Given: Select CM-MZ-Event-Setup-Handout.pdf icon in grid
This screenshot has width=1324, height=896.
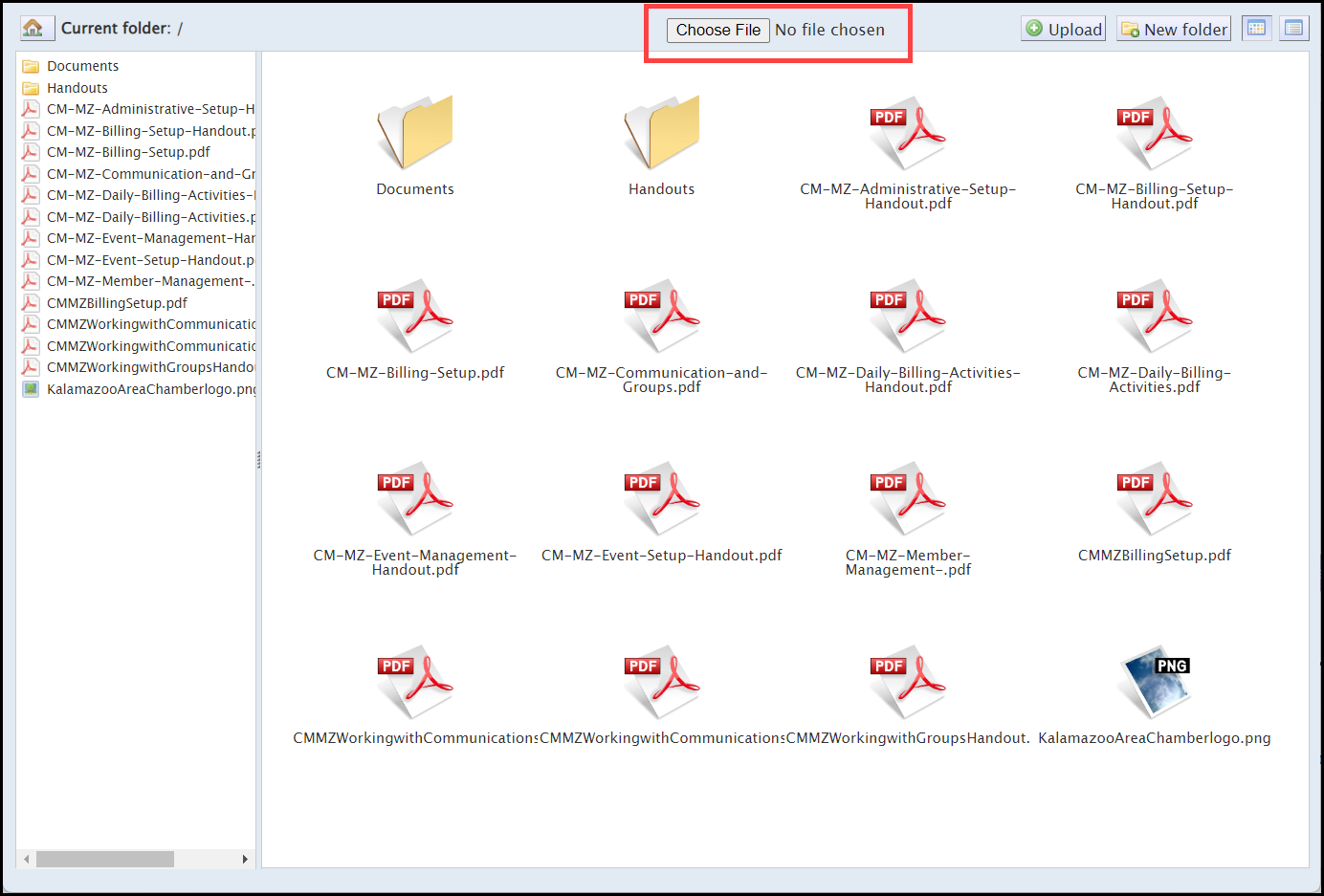Looking at the screenshot, I should click(x=661, y=499).
